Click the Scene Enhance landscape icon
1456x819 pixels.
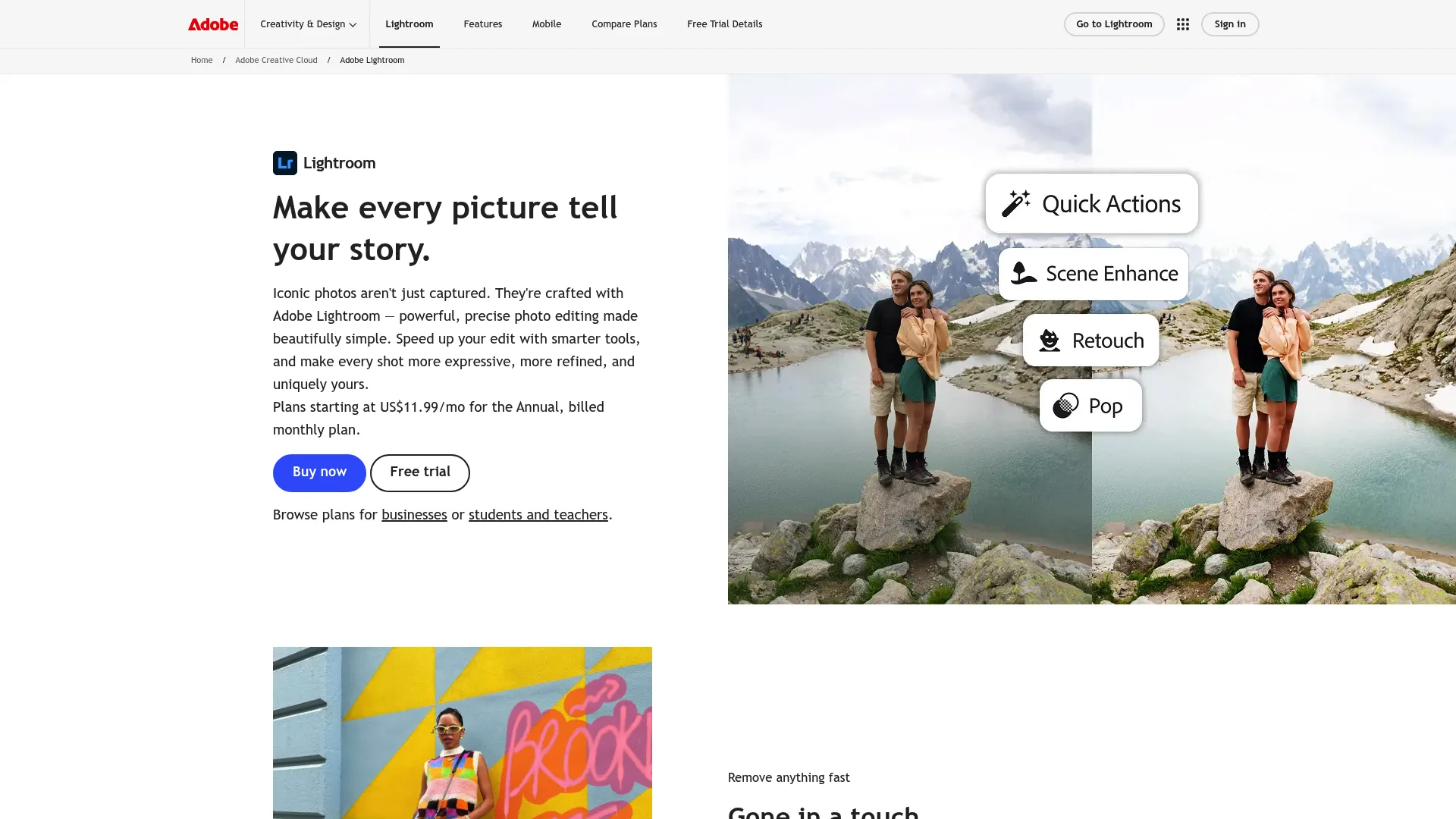(x=1024, y=273)
